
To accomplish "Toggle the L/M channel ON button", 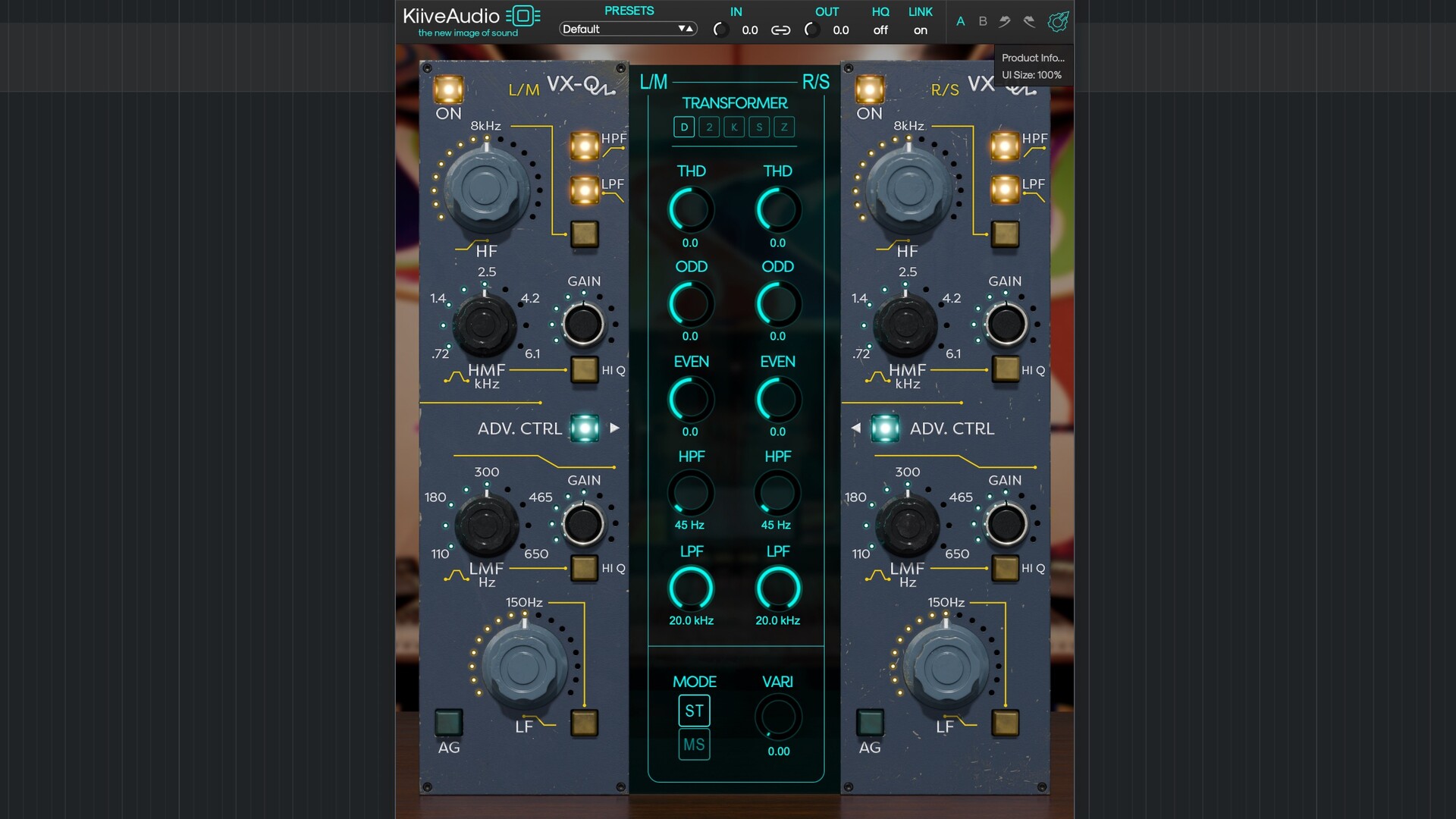I will coord(448,89).
